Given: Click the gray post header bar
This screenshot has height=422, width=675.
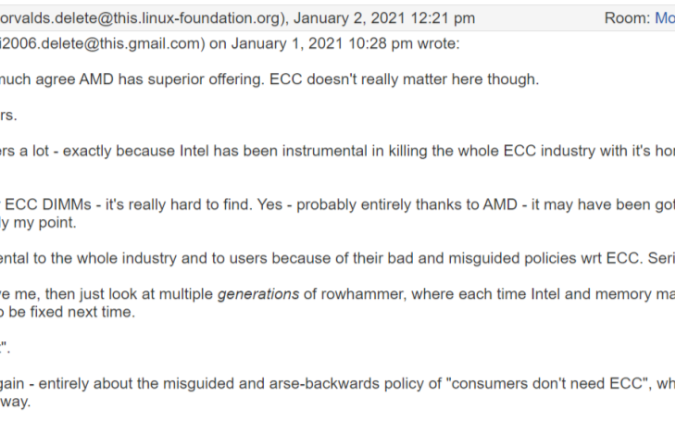Looking at the screenshot, I should [x=338, y=18].
